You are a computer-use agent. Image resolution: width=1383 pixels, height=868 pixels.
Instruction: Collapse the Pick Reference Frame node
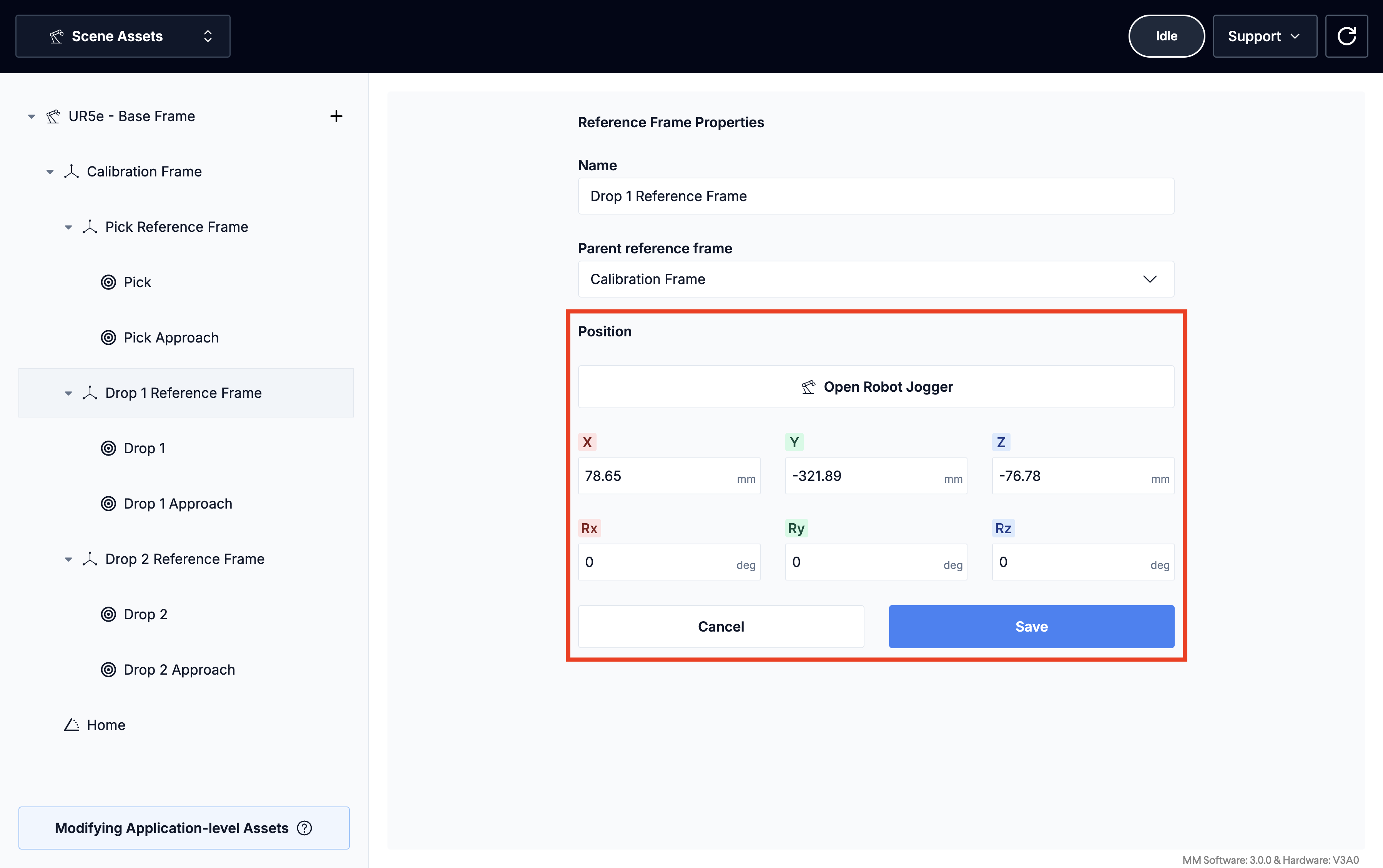(68, 227)
